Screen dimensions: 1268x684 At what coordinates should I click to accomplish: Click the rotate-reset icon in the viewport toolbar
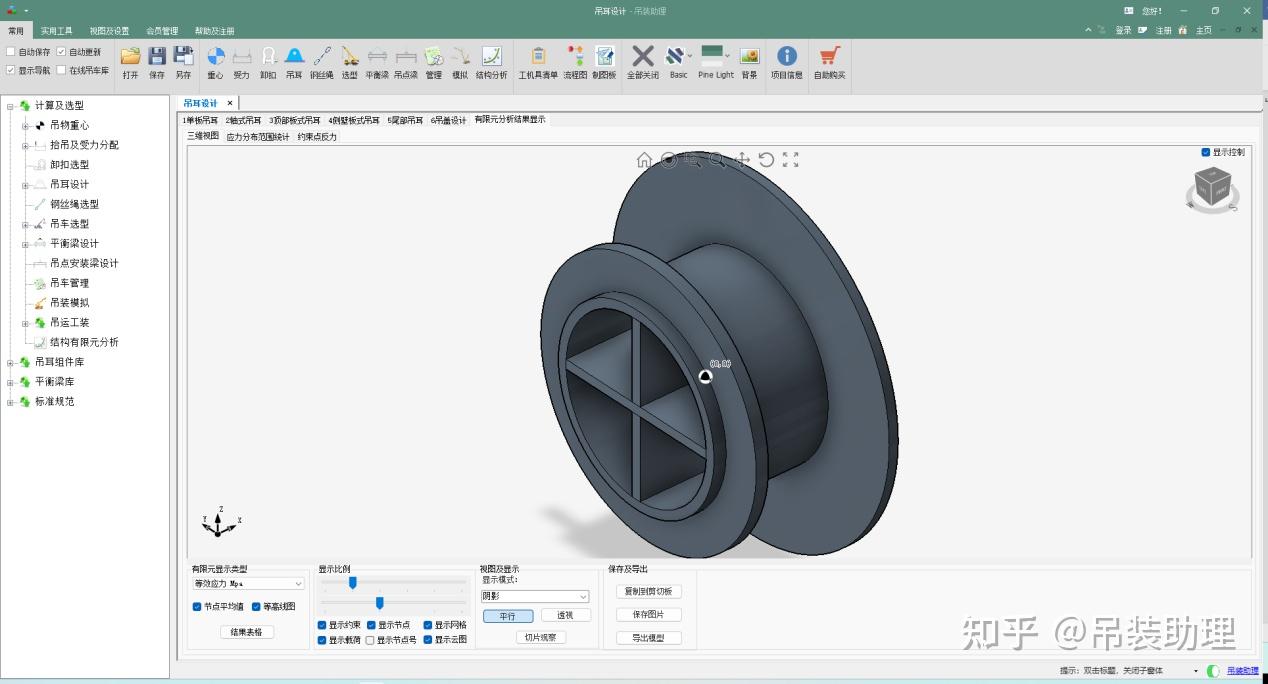(x=766, y=160)
